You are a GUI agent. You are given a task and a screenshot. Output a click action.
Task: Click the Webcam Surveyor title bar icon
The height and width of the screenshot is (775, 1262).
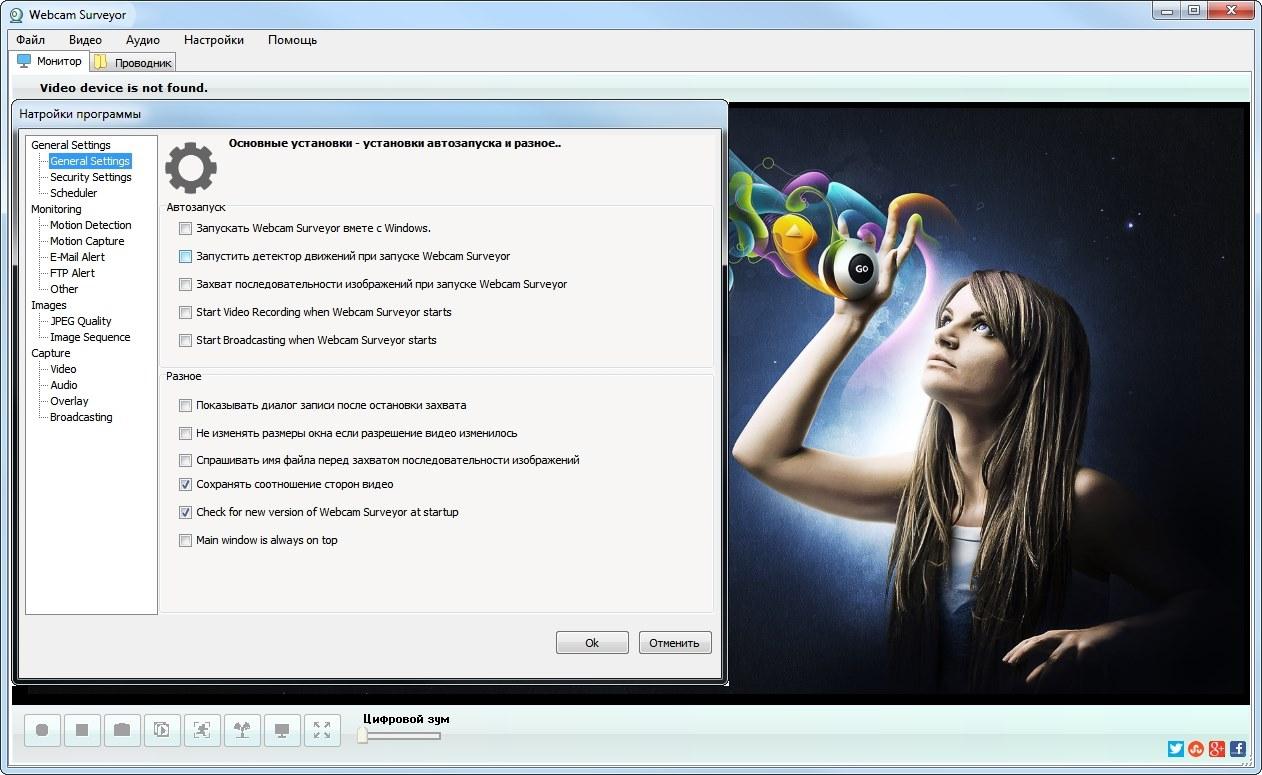(x=16, y=15)
